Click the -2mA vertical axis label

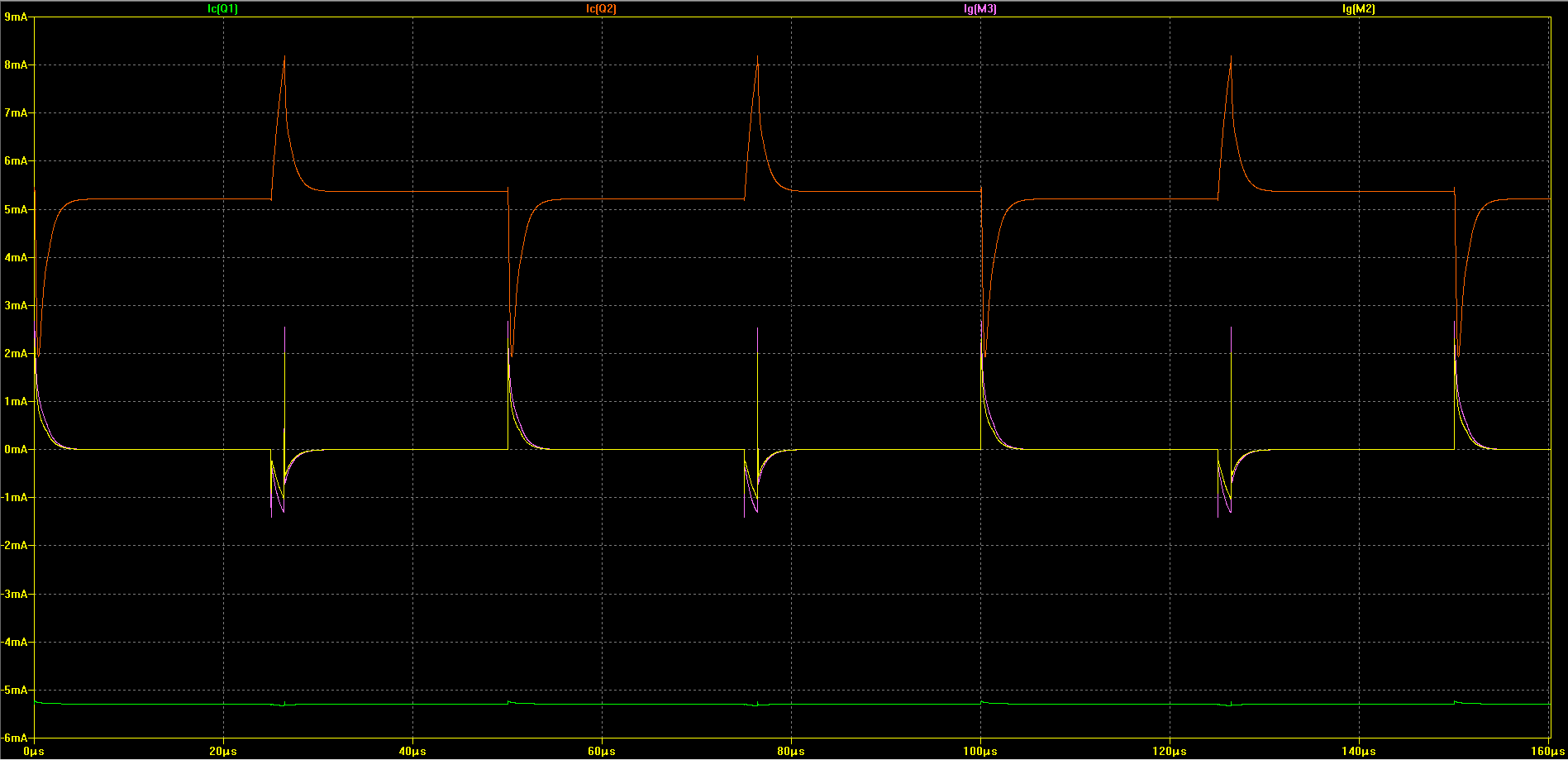coord(14,545)
